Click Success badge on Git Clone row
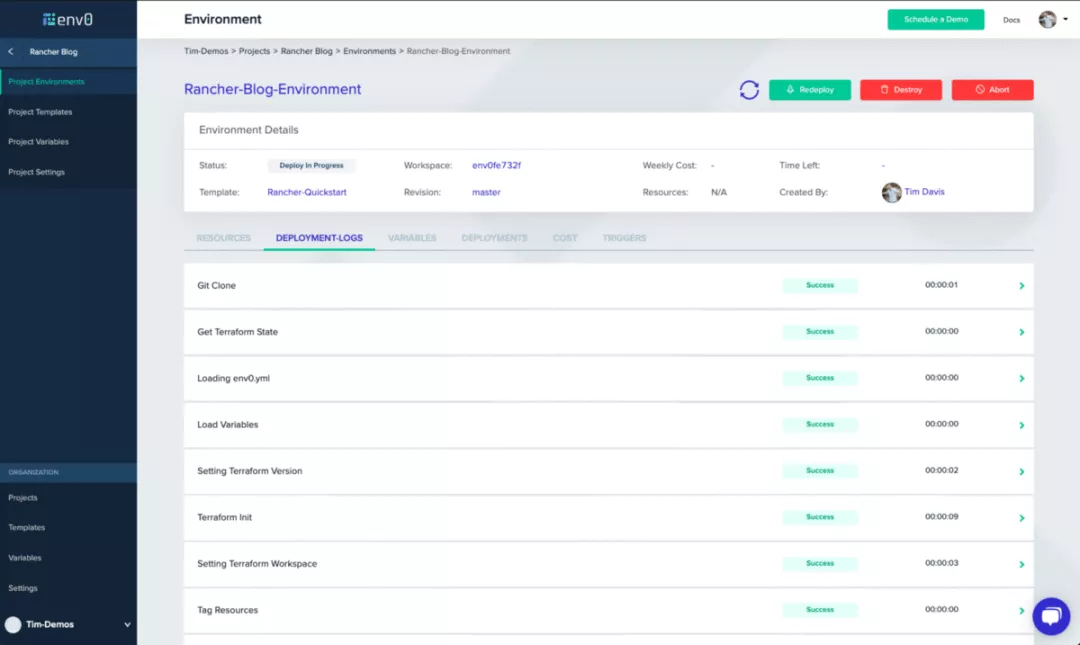Viewport: 1080px width, 645px height. (x=820, y=285)
